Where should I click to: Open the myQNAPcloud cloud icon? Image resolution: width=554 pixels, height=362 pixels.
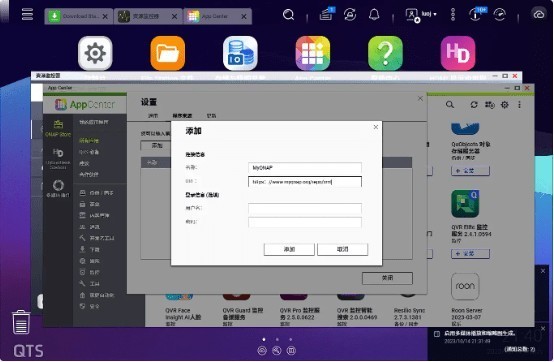[x=538, y=15]
